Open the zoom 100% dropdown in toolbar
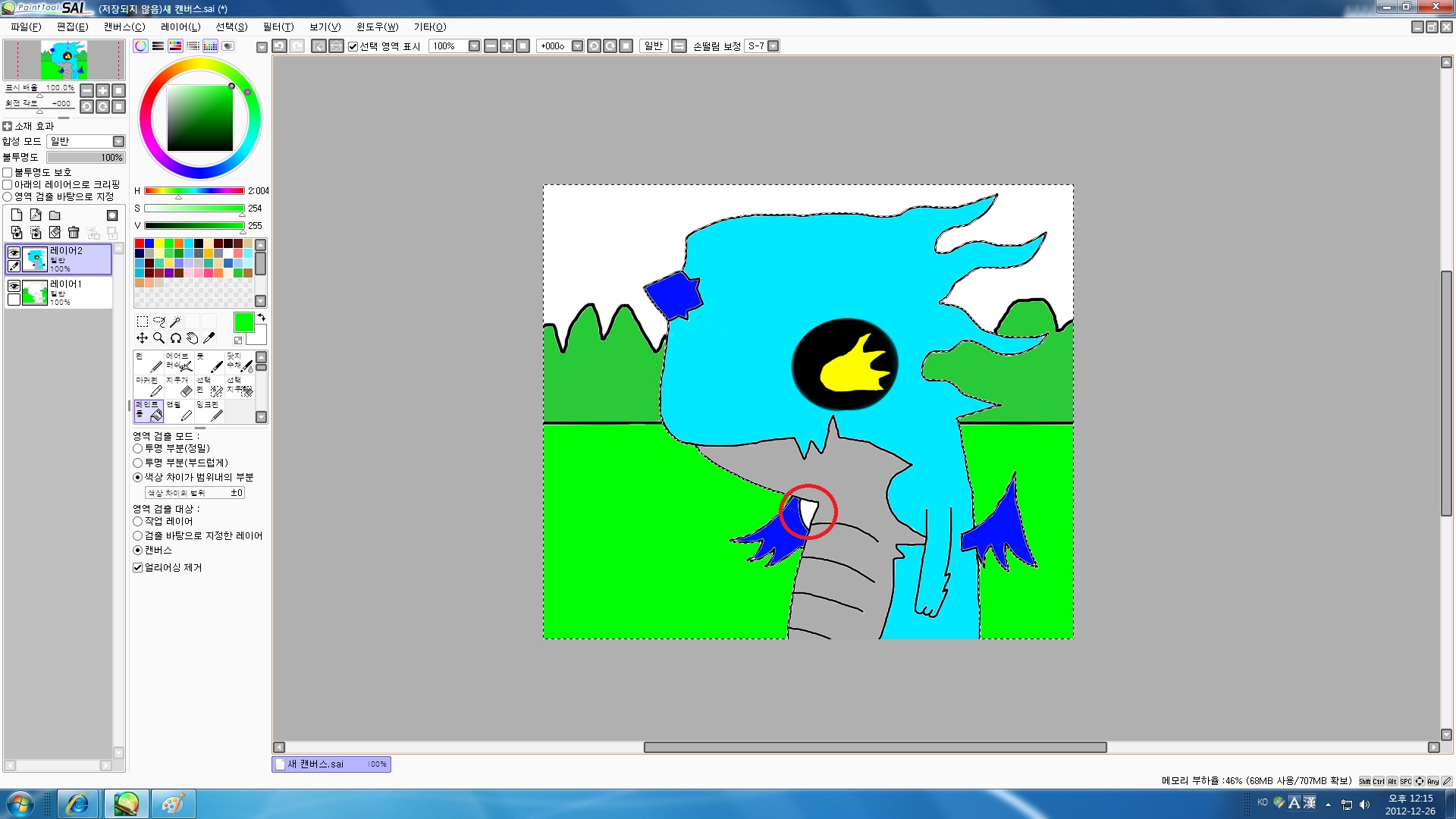1456x819 pixels. [474, 46]
